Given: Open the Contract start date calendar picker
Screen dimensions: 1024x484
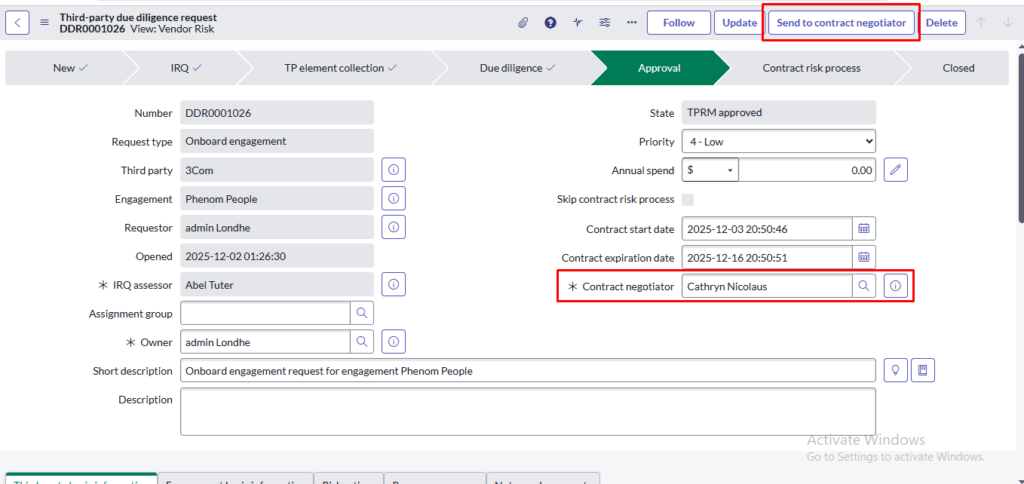Looking at the screenshot, I should [864, 228].
